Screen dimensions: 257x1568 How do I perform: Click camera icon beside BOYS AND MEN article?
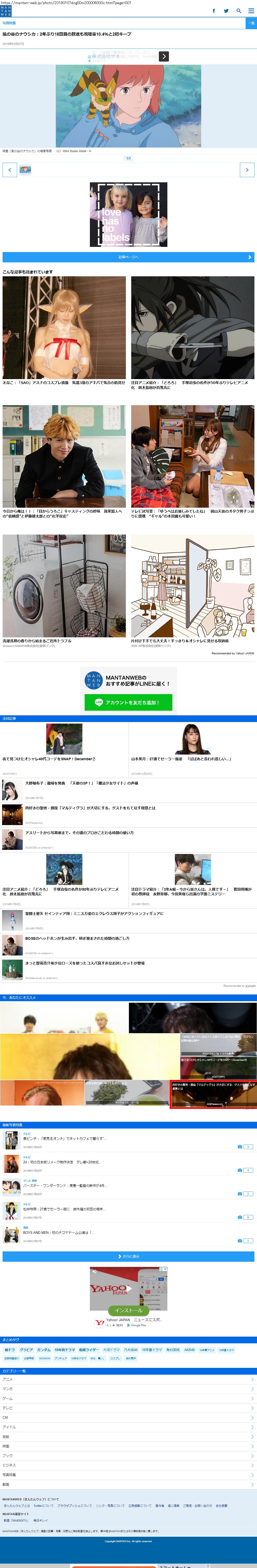point(240,1241)
